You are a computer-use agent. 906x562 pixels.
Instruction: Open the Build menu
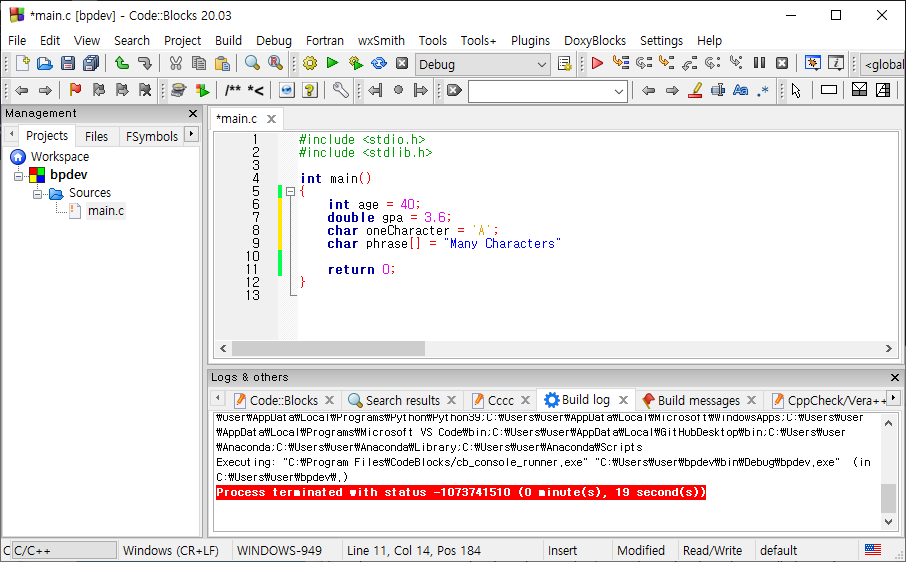point(228,40)
